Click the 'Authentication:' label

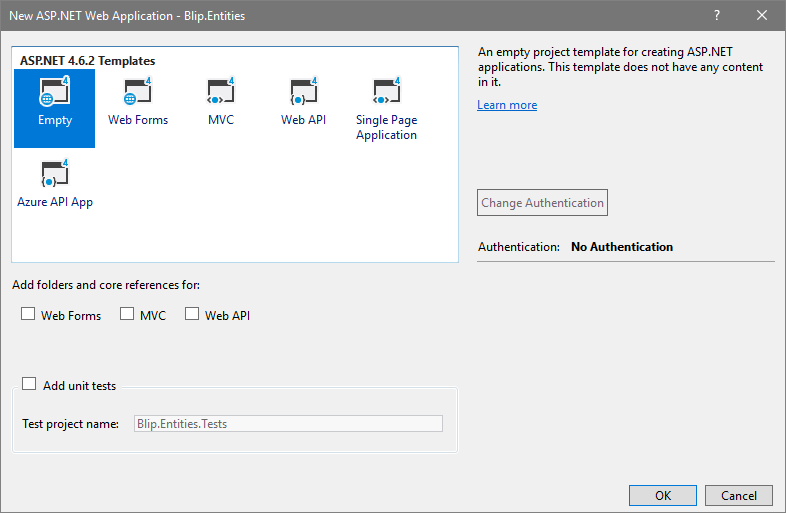tap(518, 247)
